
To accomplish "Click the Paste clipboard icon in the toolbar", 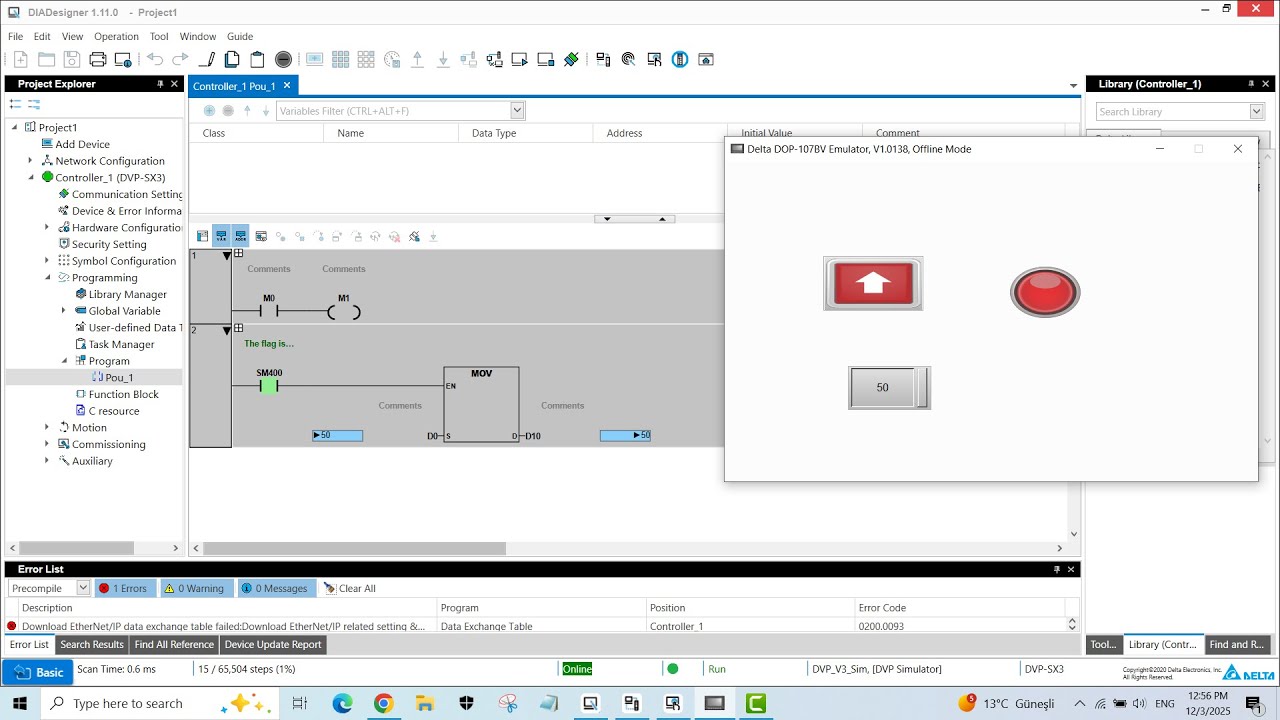I will 257,59.
